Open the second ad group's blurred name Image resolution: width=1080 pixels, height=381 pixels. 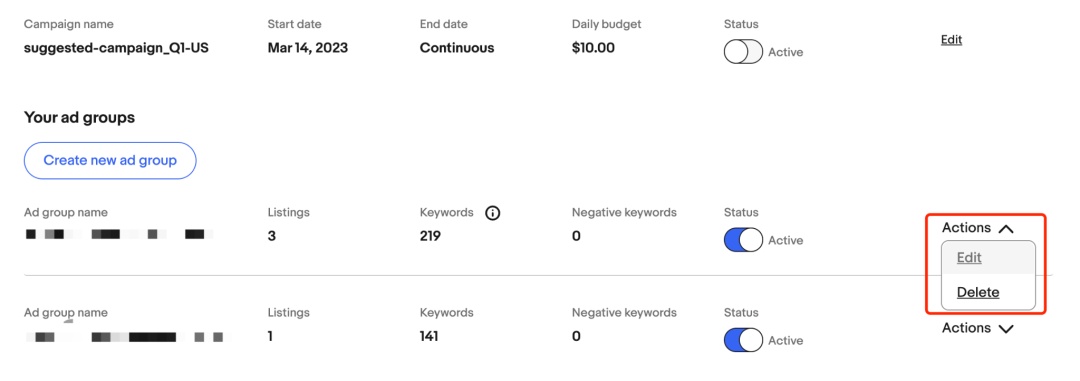tap(125, 337)
